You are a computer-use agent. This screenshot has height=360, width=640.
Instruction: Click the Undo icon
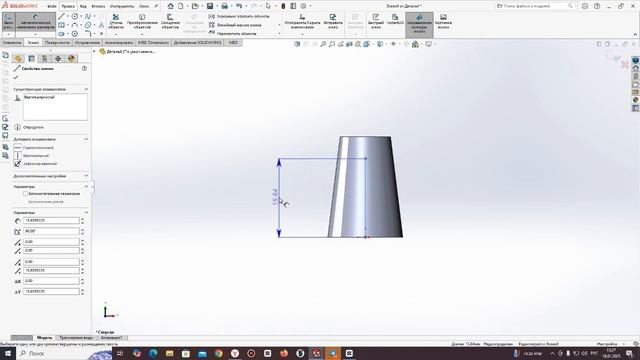tap(239, 6)
